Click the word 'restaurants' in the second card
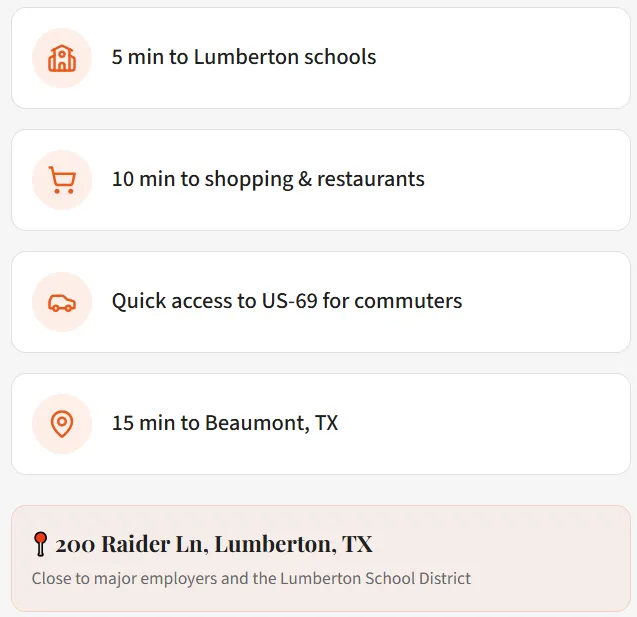637x617 pixels. (x=370, y=179)
